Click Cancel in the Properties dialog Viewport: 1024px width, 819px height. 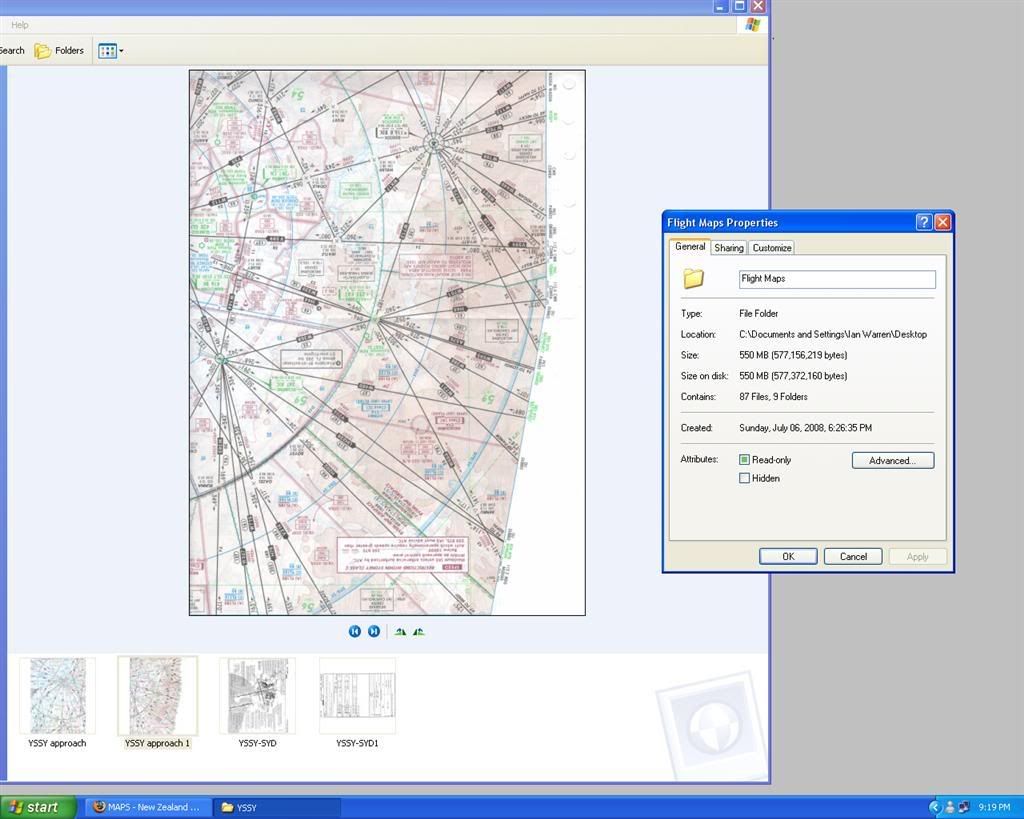[x=853, y=557]
